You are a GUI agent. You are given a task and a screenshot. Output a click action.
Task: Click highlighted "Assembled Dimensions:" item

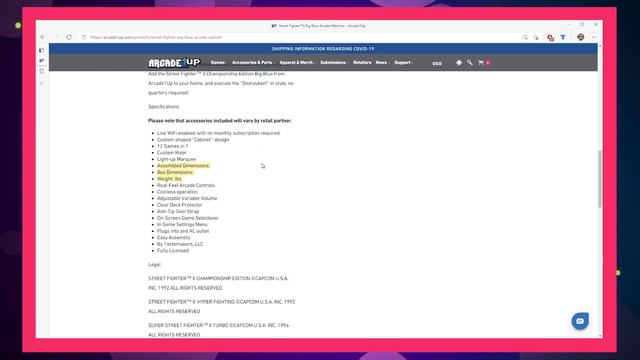(183, 166)
